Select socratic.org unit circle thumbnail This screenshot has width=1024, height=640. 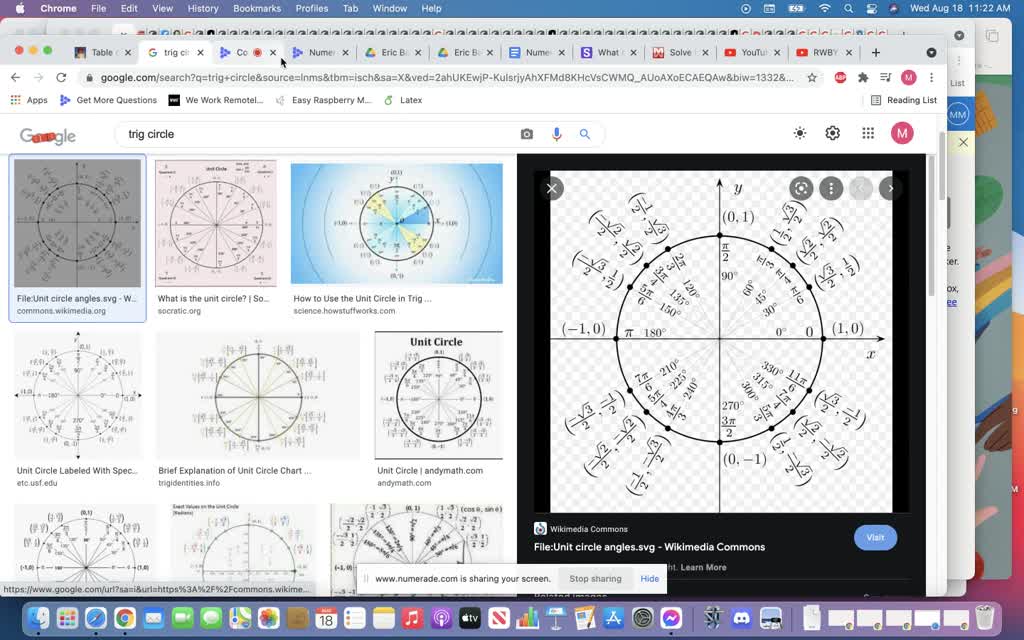216,223
